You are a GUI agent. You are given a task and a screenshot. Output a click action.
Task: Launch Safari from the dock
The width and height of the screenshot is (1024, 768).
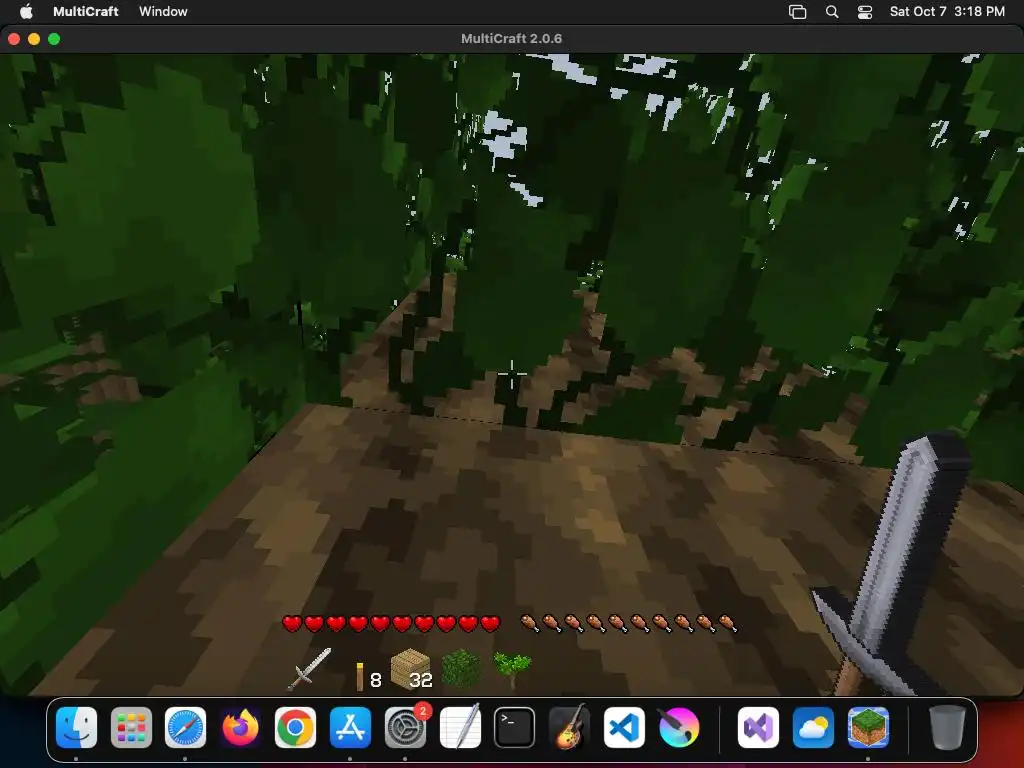(185, 727)
